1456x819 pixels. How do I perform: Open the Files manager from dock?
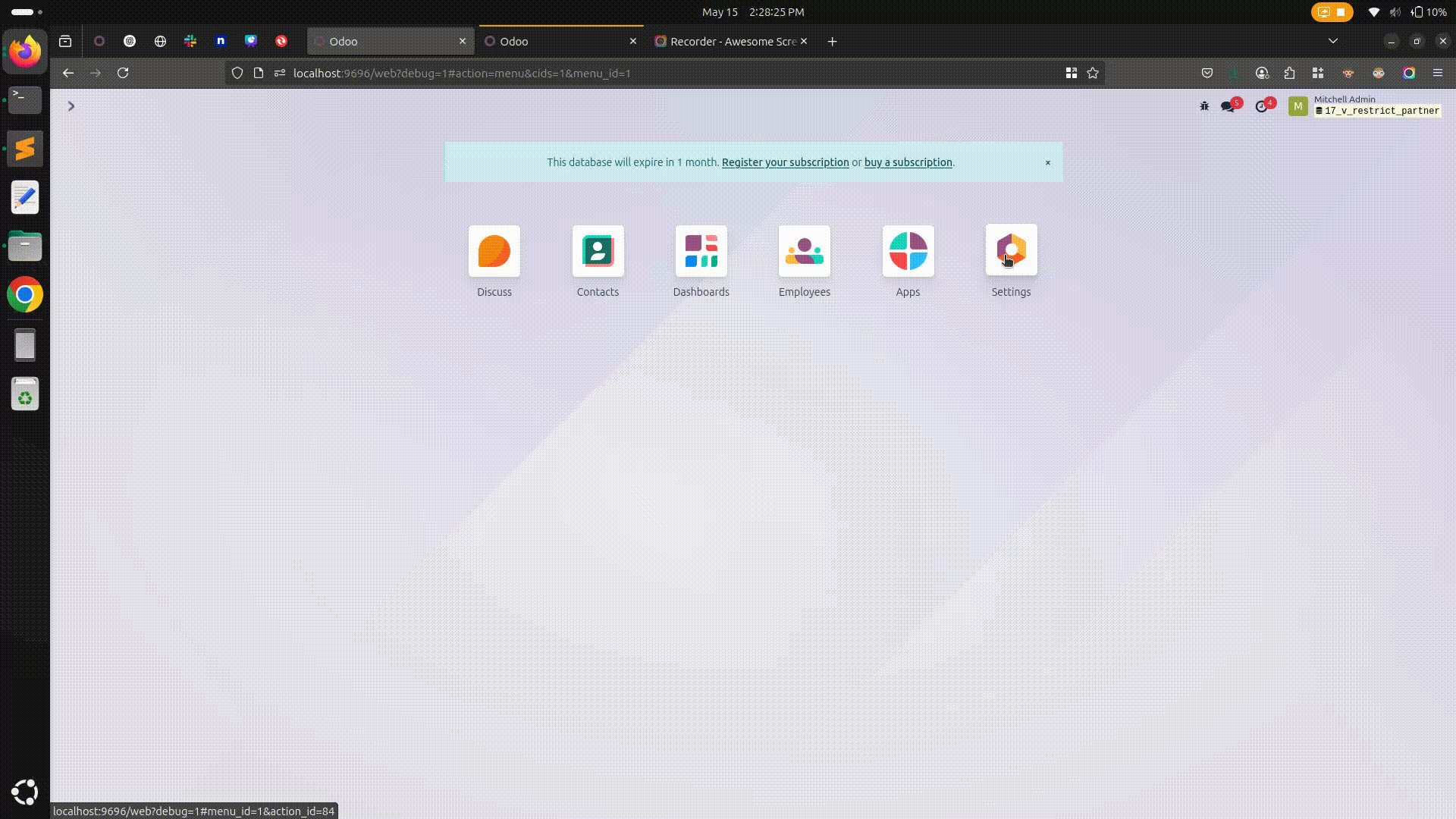[25, 246]
